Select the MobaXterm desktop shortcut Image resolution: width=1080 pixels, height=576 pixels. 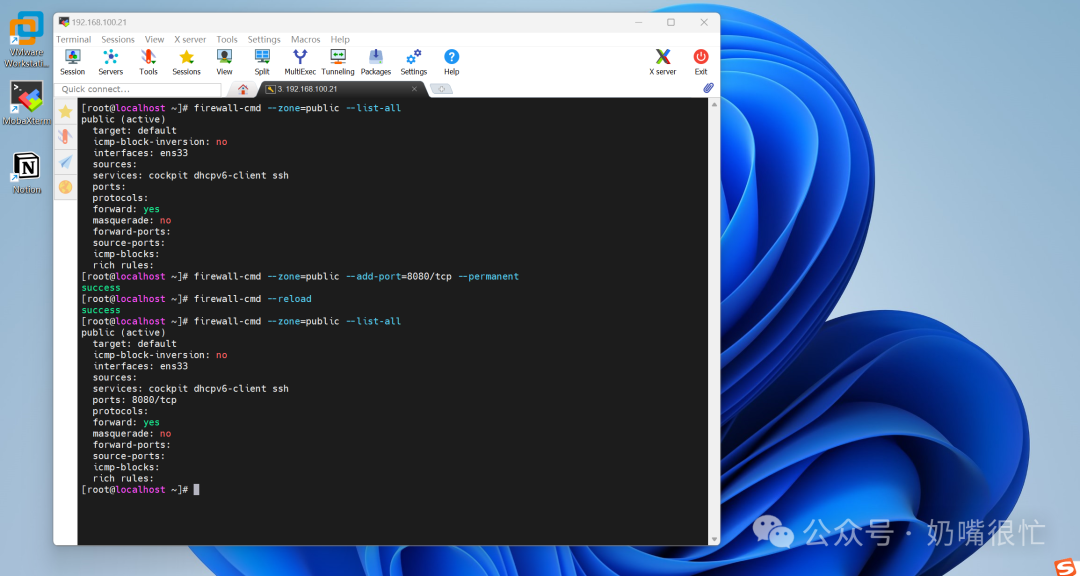click(26, 103)
